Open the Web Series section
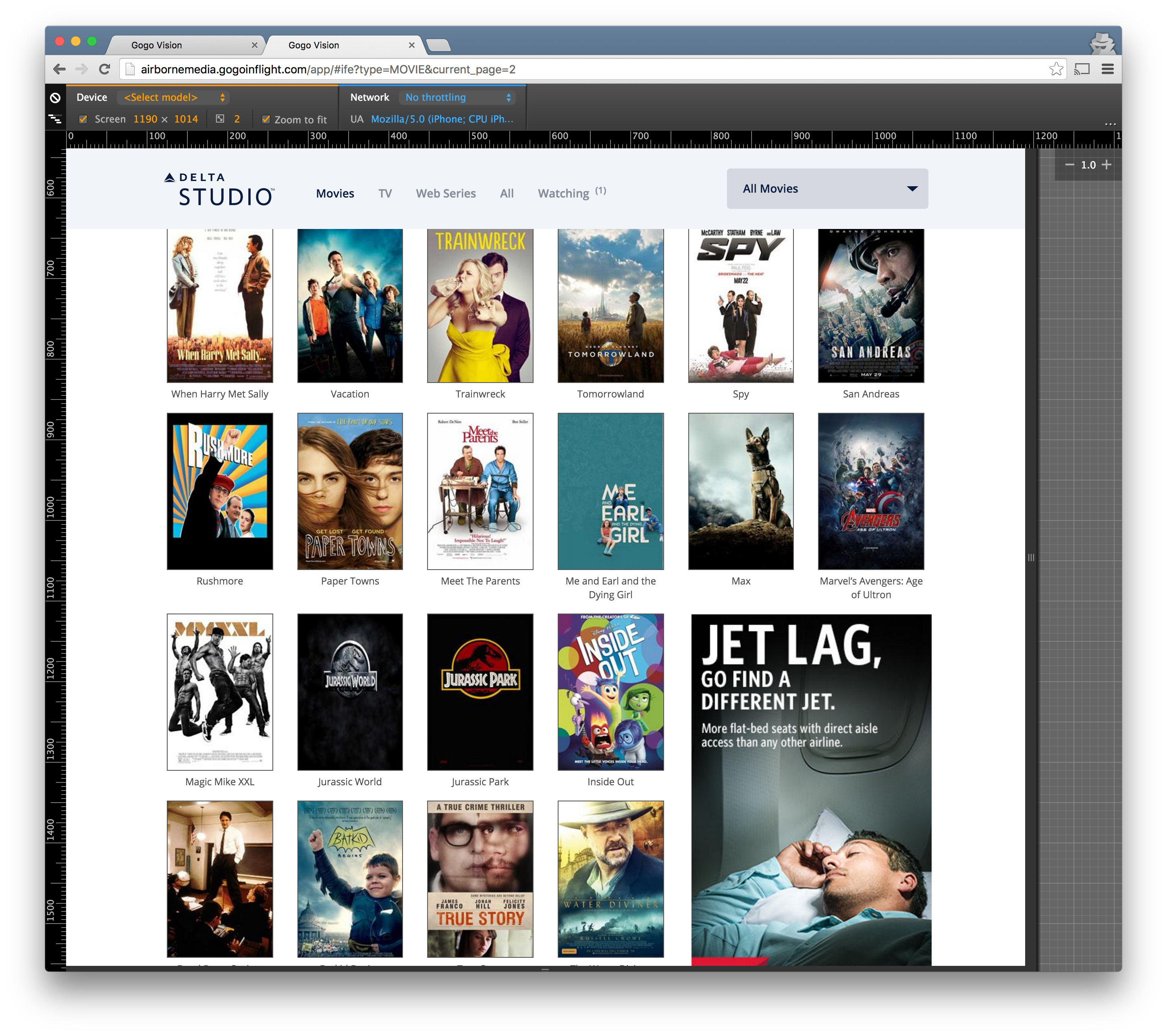Image resolution: width=1167 pixels, height=1036 pixels. click(445, 193)
